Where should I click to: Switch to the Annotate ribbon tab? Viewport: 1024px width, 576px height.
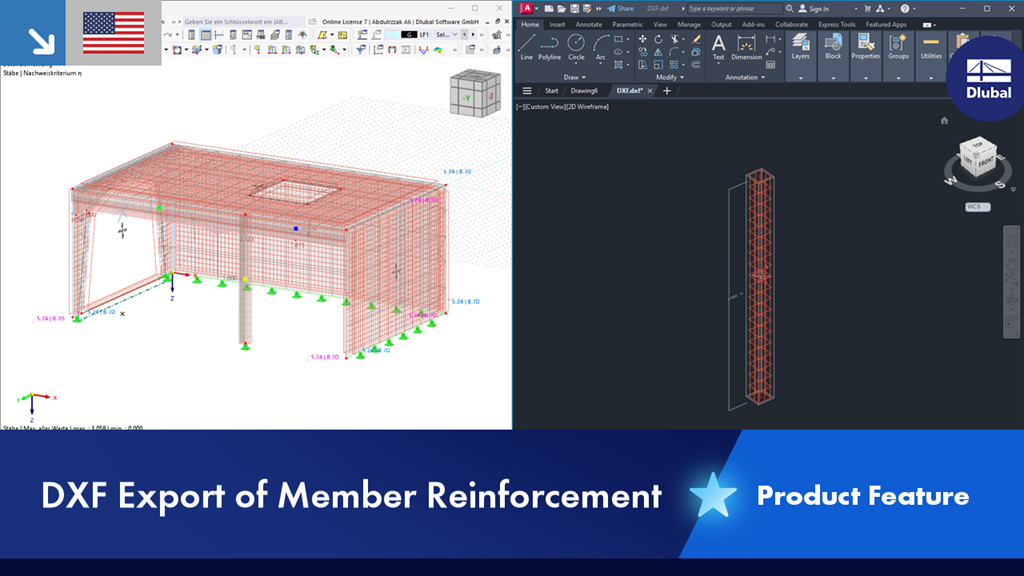tap(588, 24)
